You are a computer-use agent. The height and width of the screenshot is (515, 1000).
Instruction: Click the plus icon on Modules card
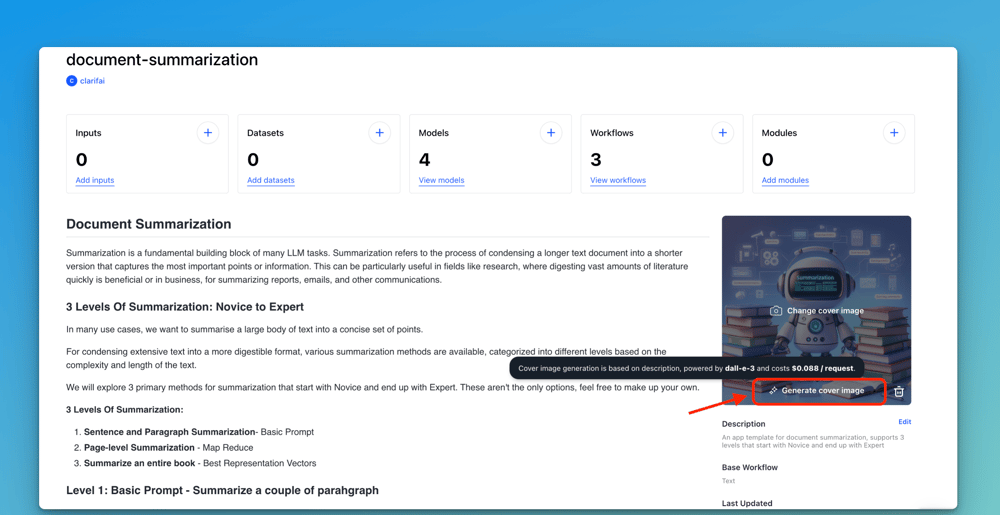tap(894, 133)
